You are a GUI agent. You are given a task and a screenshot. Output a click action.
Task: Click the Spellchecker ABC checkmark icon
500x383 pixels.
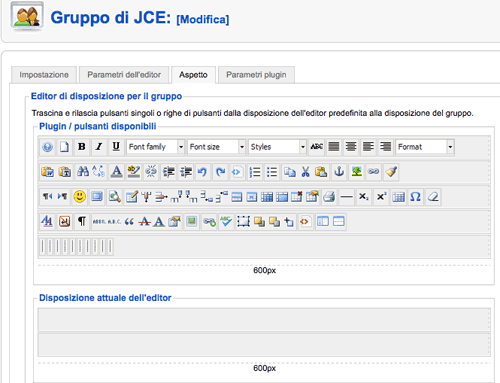tap(226, 221)
